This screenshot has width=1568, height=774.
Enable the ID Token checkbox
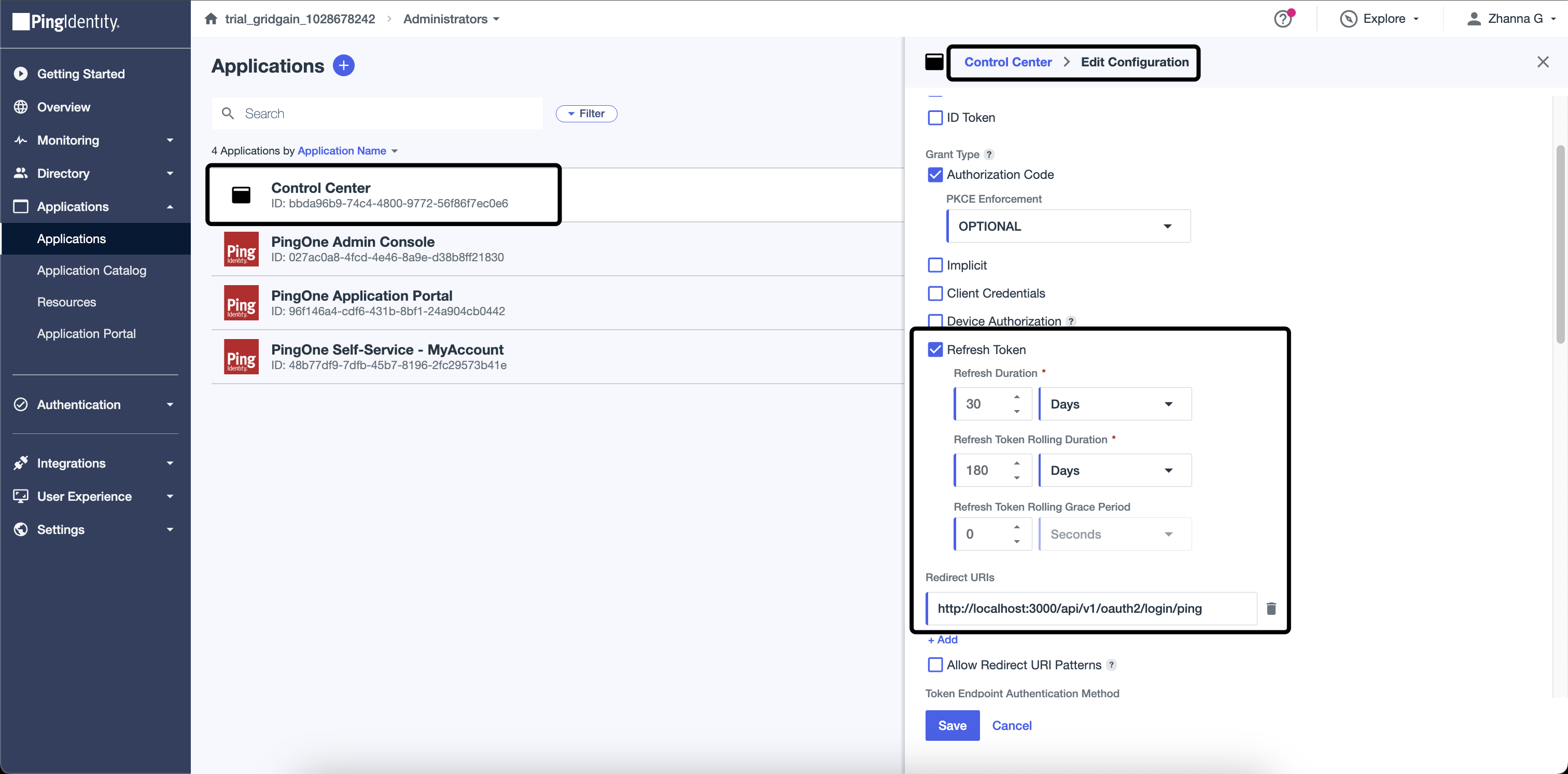(x=935, y=118)
